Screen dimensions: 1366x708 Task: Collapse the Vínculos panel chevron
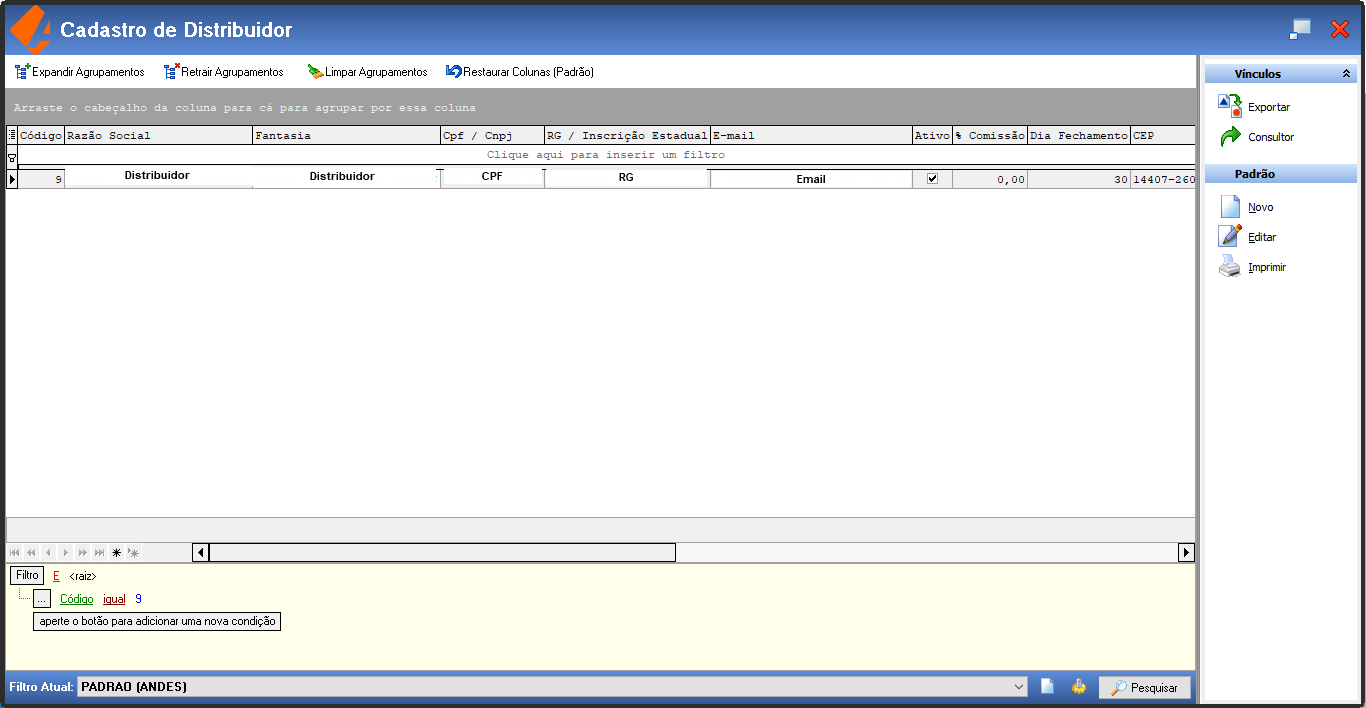(x=1346, y=74)
